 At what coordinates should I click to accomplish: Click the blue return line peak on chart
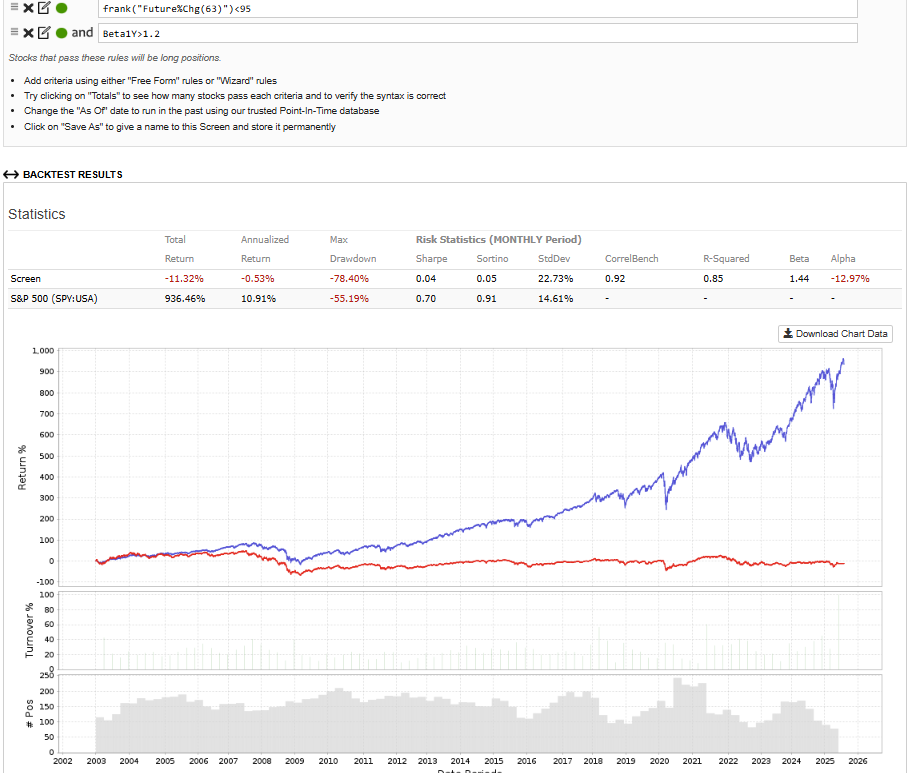pos(843,360)
